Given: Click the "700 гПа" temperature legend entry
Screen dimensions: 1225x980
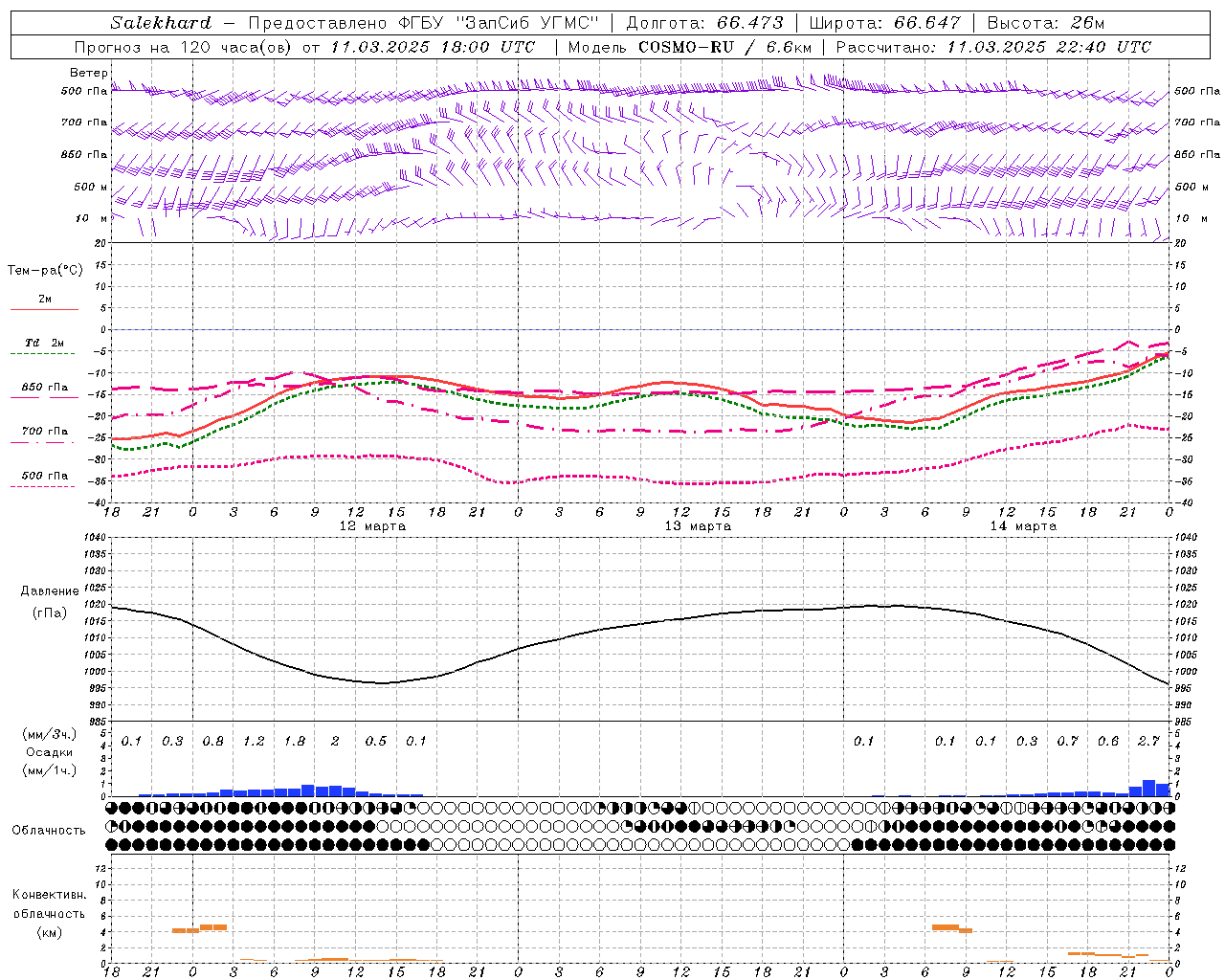Looking at the screenshot, I should (45, 432).
